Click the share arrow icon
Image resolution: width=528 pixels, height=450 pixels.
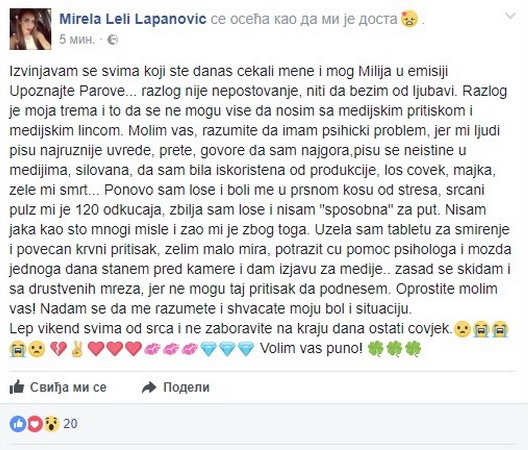[x=149, y=388]
